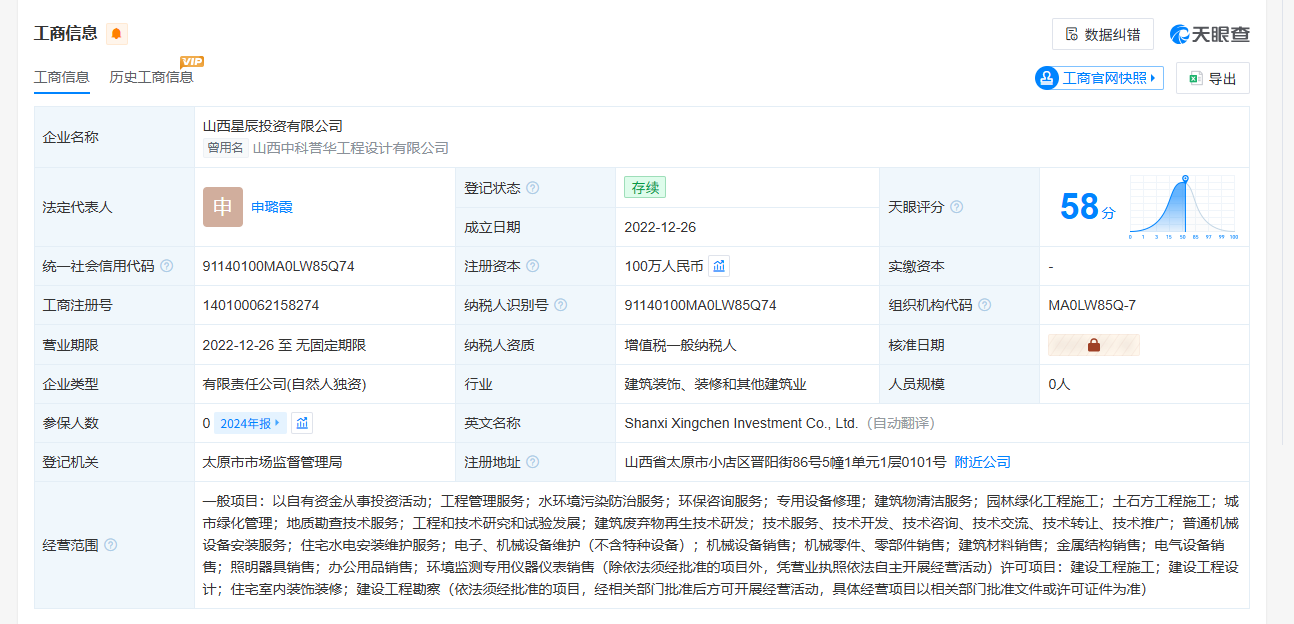Viewport: 1294px width, 624px height.
Task: Click the chart icon beside 100万人民币
Action: pyautogui.click(x=719, y=266)
